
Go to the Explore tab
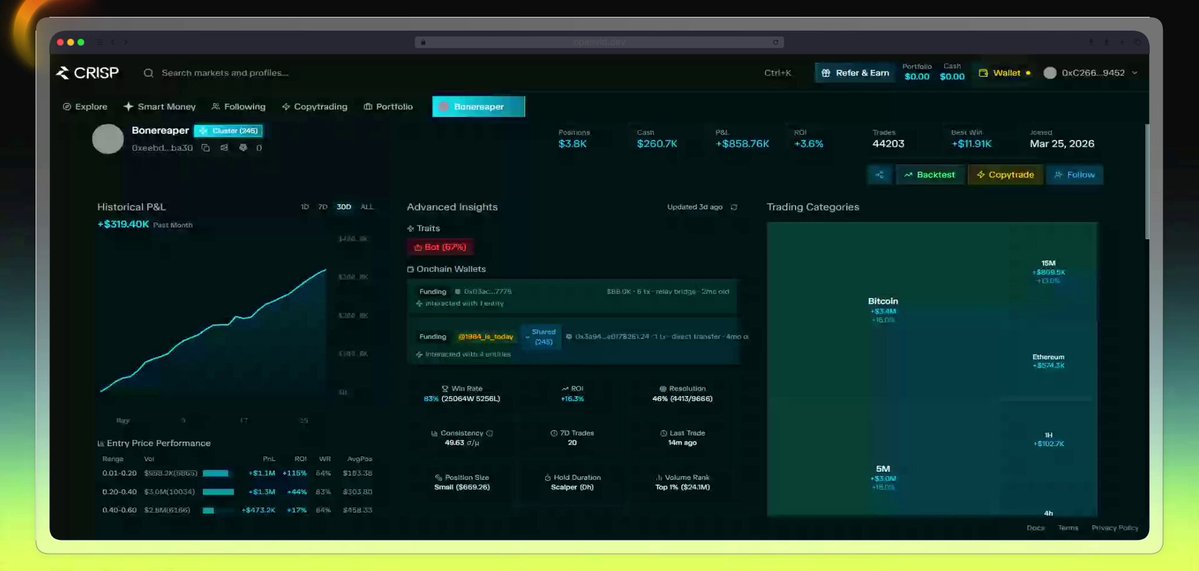pyautogui.click(x=85, y=107)
